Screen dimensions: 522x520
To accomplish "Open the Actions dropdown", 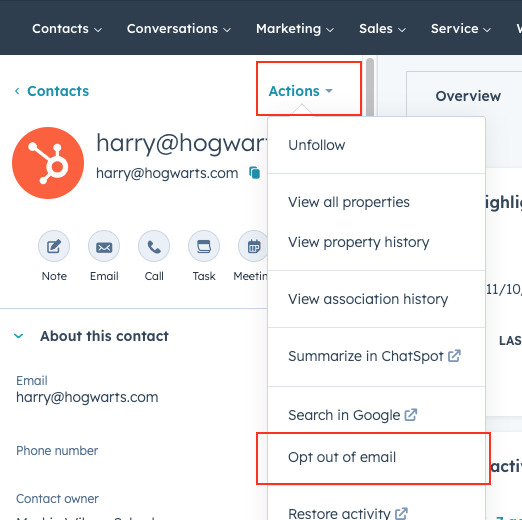I will 301,91.
